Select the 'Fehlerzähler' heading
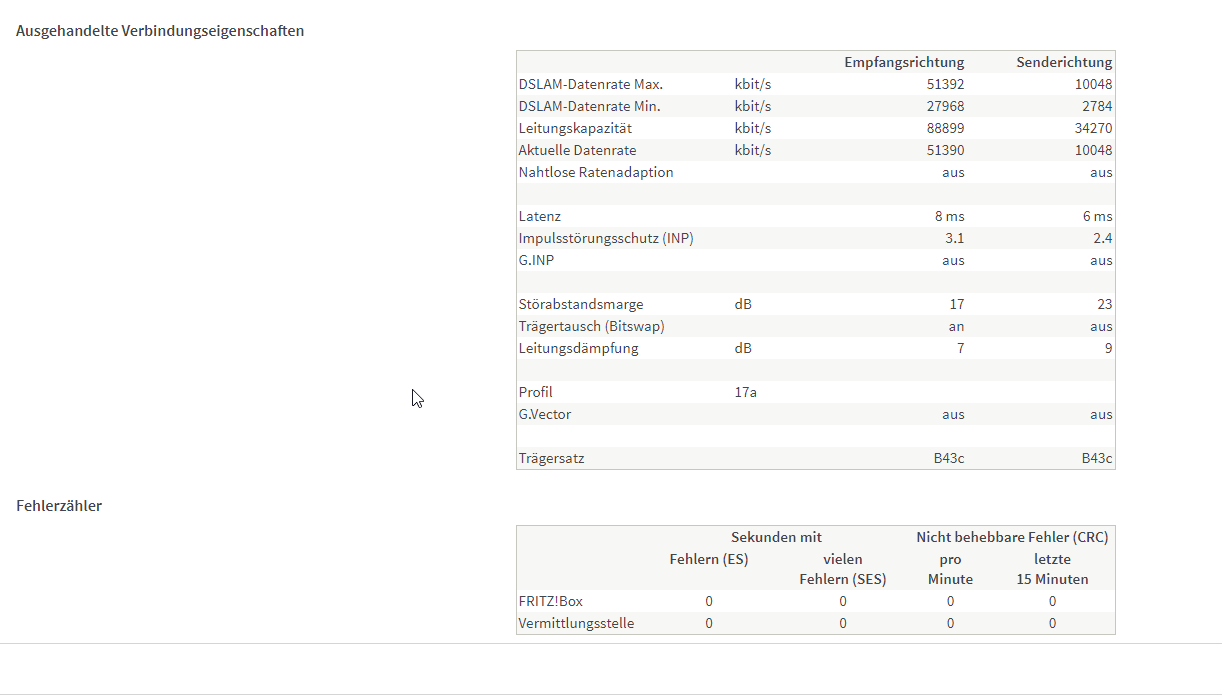Viewport: 1222px width, 695px height. click(x=59, y=505)
